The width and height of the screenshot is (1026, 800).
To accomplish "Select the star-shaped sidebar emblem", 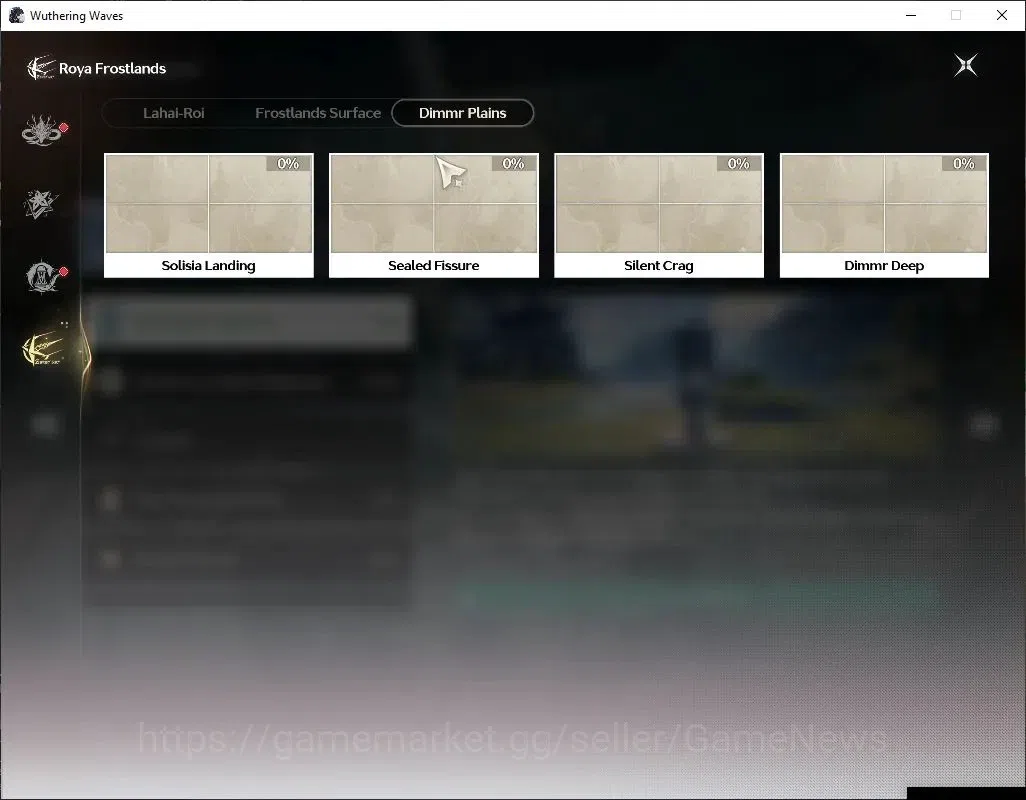I will click(41, 203).
